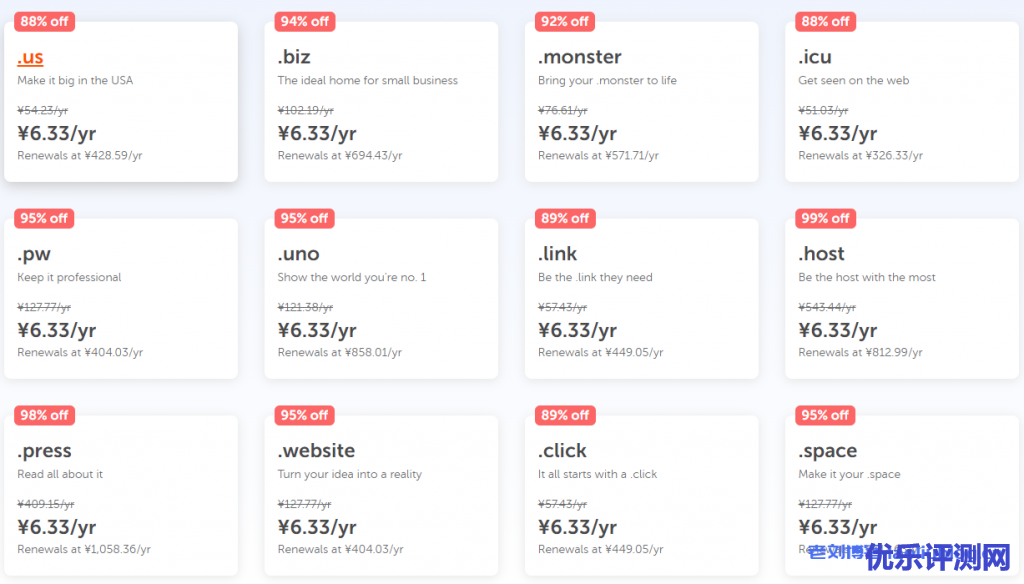Click the 92% off badge on .monster

click(x=565, y=21)
